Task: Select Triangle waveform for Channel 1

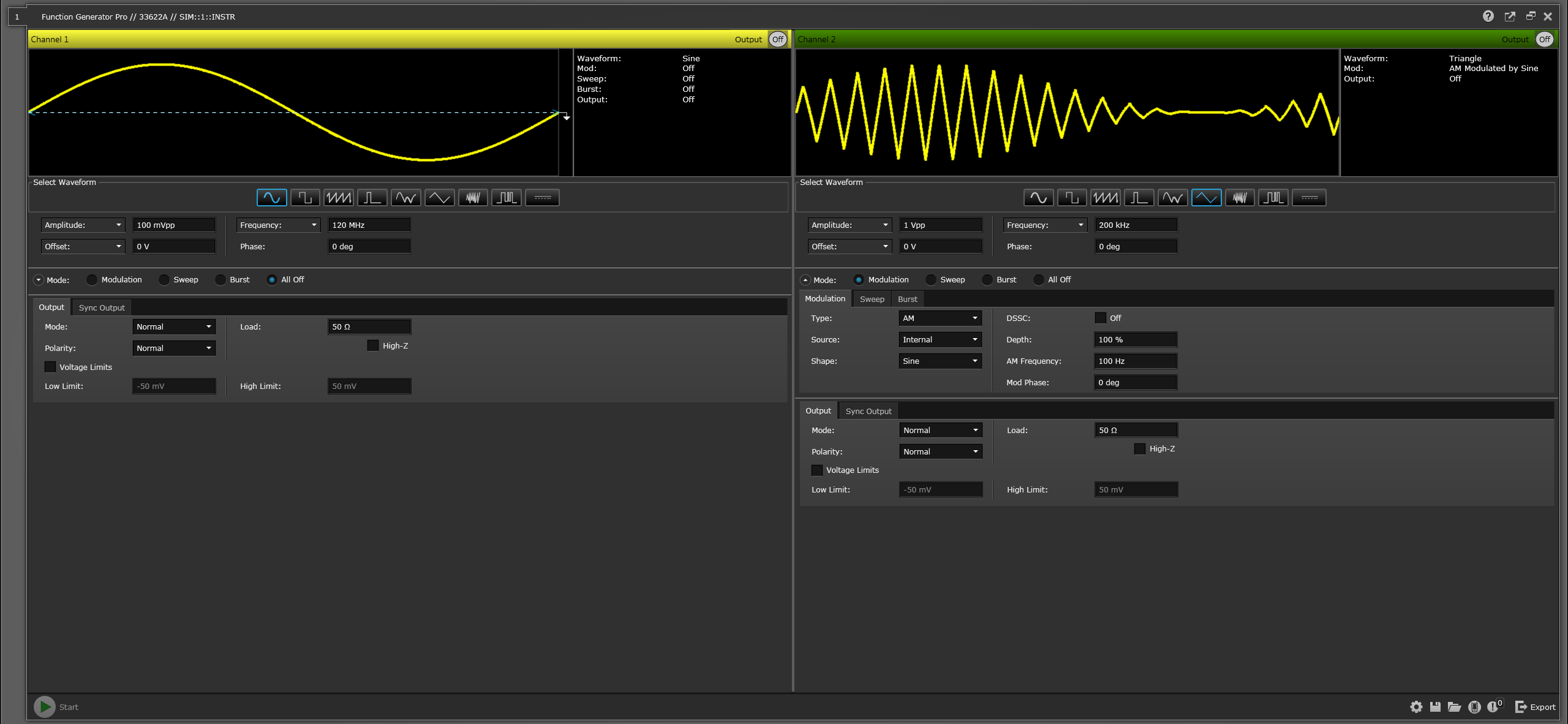Action: (x=440, y=198)
